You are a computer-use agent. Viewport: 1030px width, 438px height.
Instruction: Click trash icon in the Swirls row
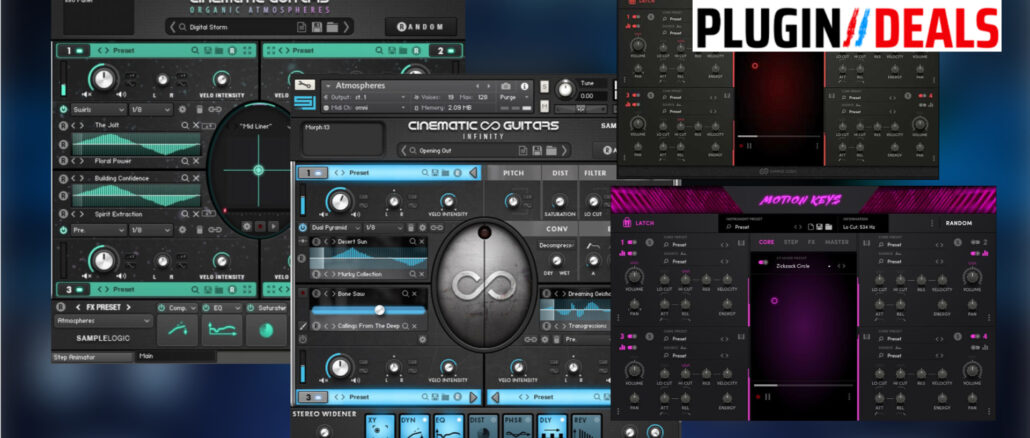198,110
